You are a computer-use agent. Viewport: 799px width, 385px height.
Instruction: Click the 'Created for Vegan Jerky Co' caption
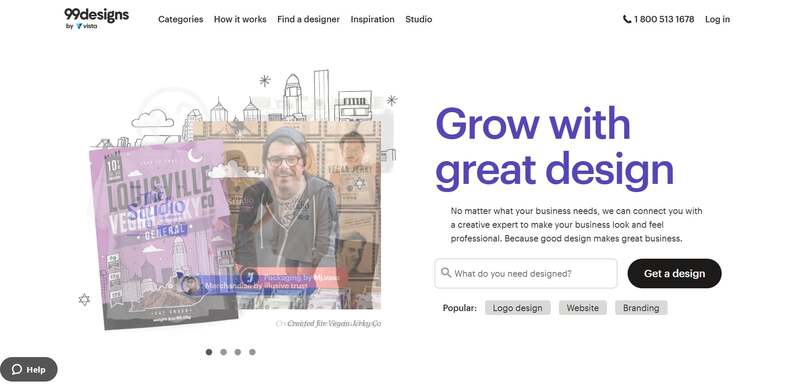click(334, 324)
